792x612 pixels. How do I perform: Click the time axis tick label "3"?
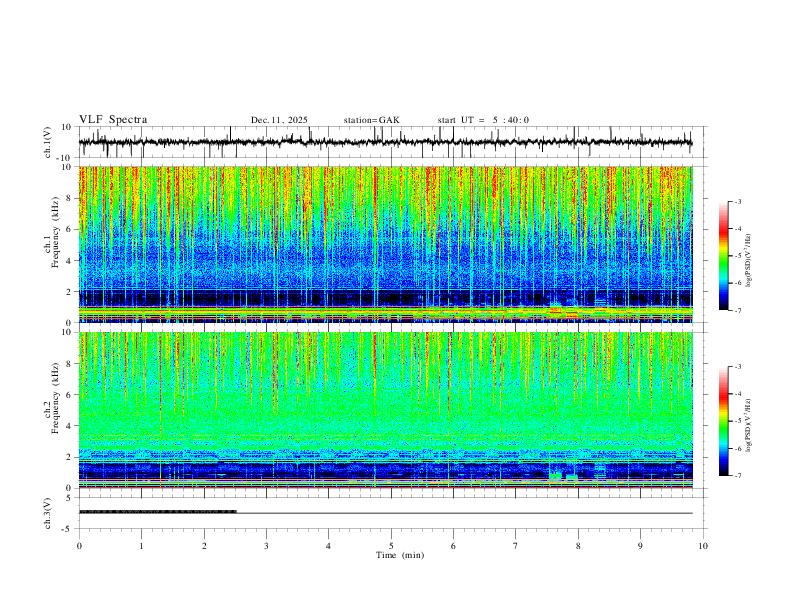tap(266, 546)
